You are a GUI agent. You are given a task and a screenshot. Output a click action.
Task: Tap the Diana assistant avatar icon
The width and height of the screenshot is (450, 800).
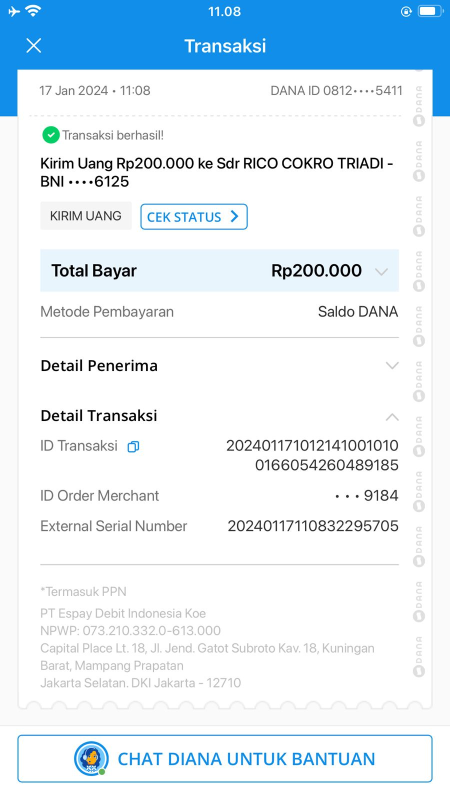tap(91, 759)
